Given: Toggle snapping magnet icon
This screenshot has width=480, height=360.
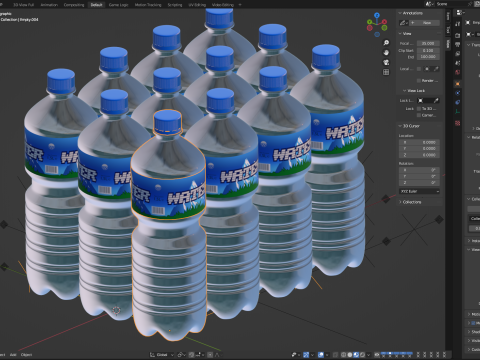Looking at the screenshot, I should tap(192, 355).
